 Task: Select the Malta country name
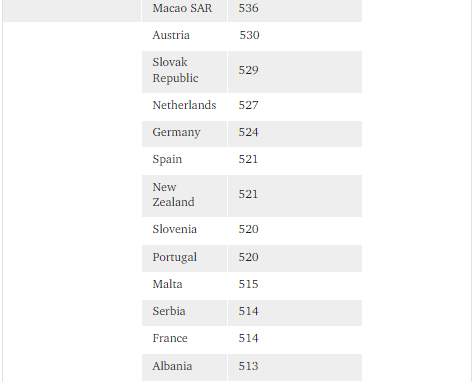coord(167,284)
